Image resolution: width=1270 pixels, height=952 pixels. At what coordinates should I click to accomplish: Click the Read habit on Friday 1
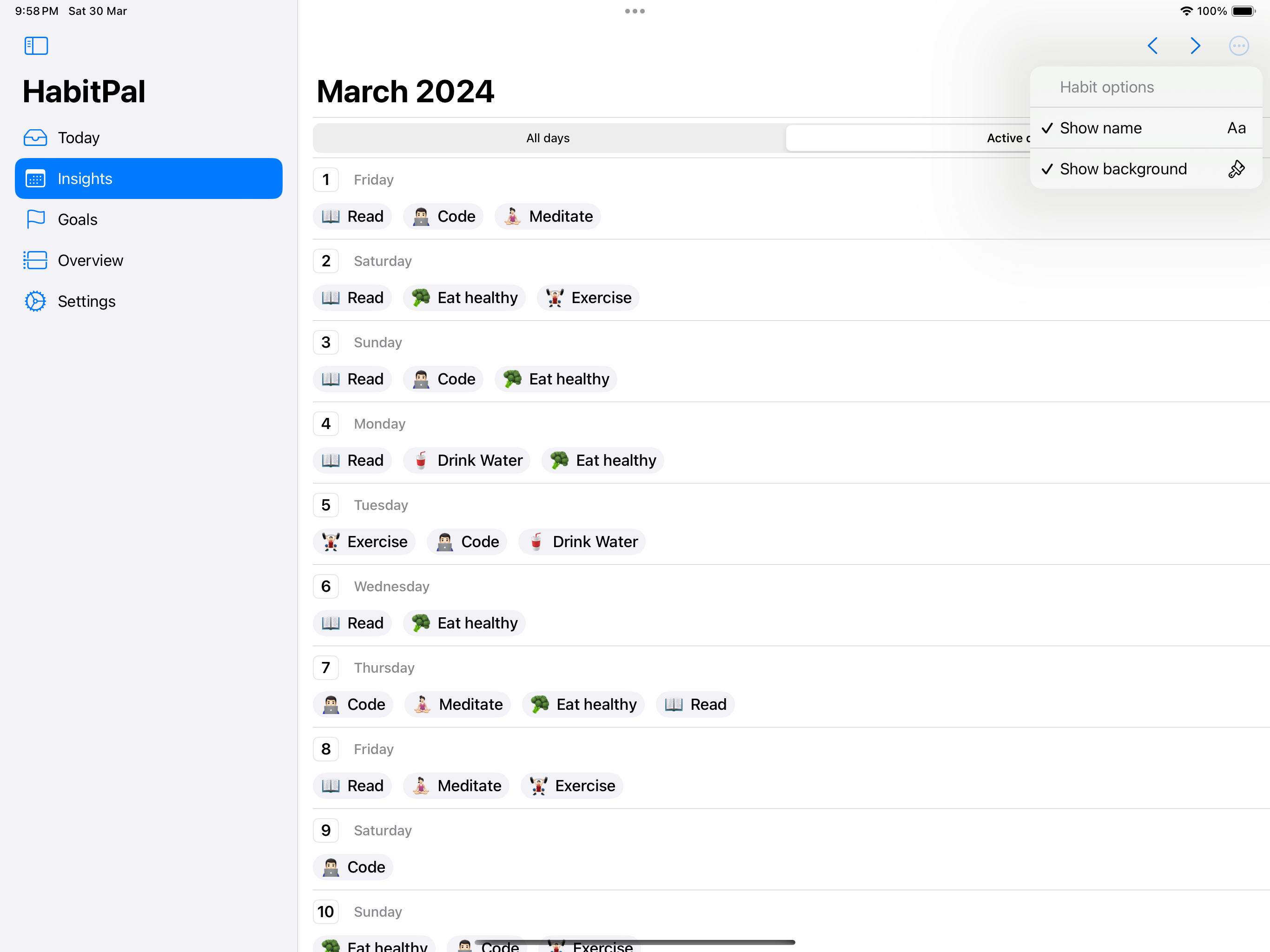[352, 217]
